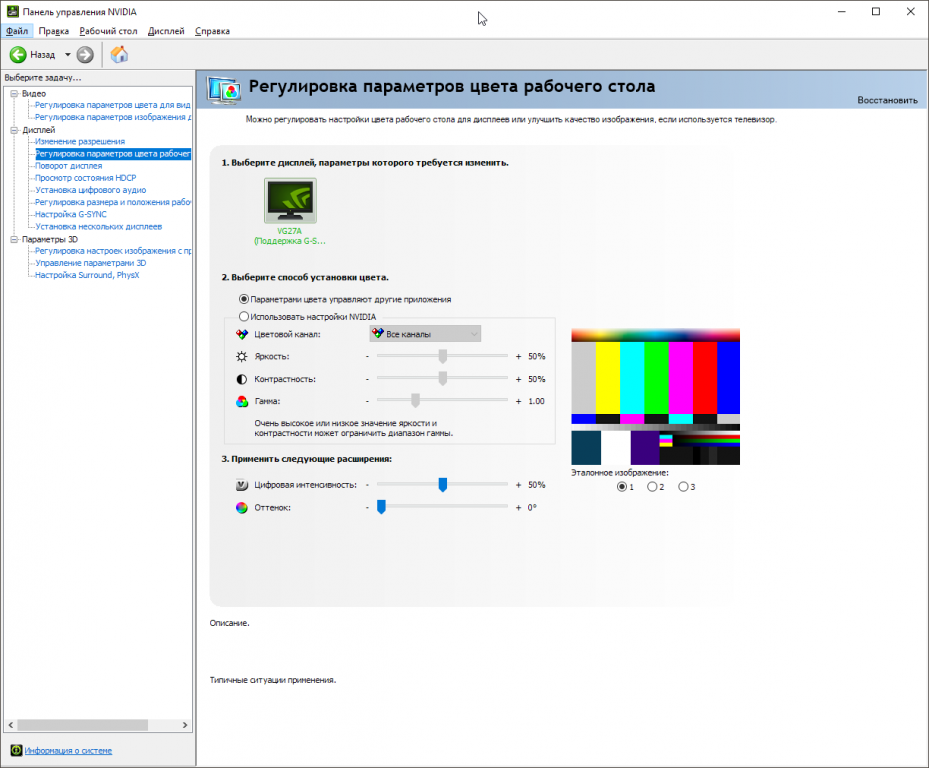Click the grey Forward arrow icon
The width and height of the screenshot is (929, 768).
tap(85, 55)
